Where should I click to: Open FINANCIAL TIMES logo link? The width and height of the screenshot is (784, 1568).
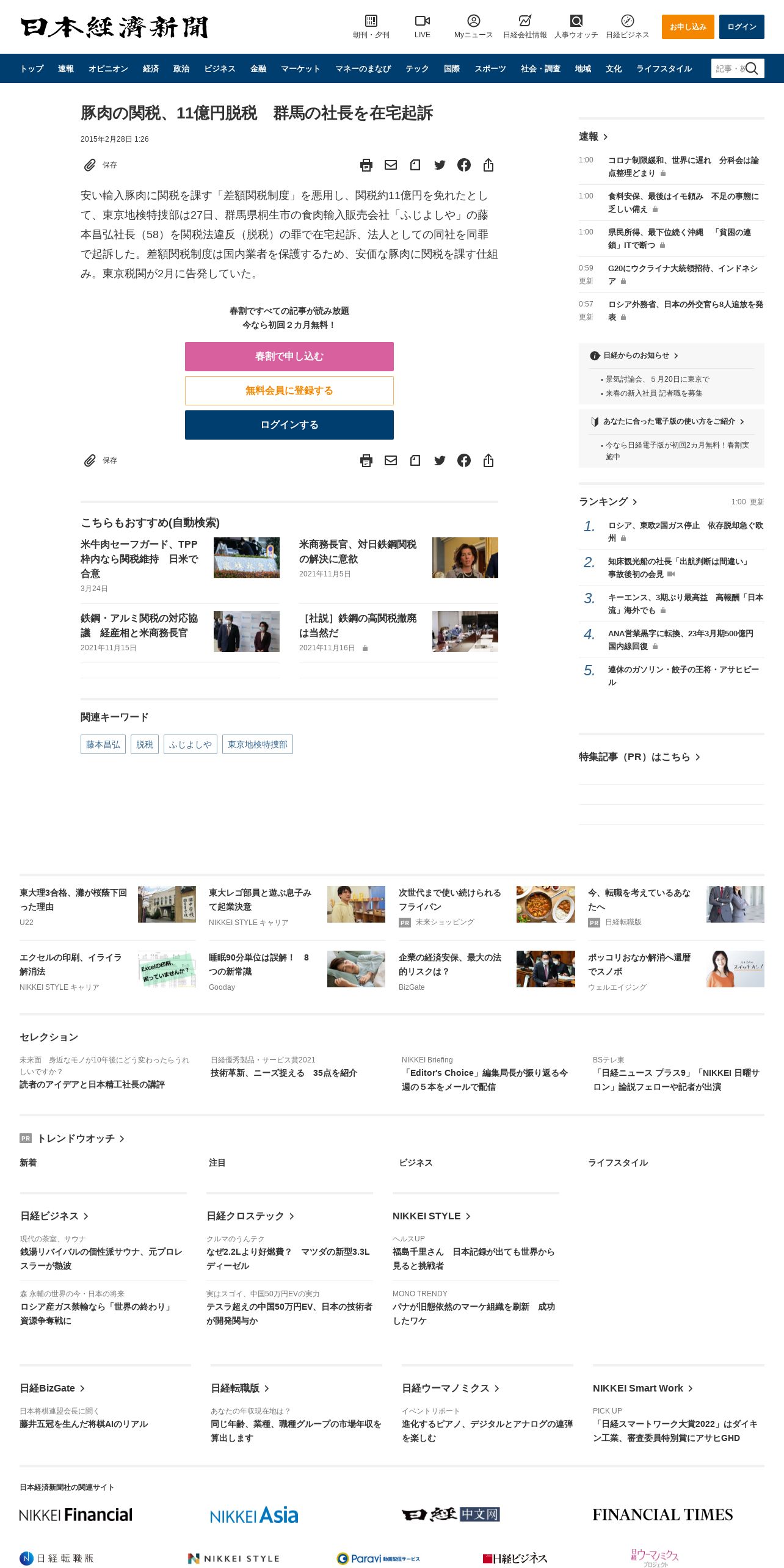(662, 1515)
